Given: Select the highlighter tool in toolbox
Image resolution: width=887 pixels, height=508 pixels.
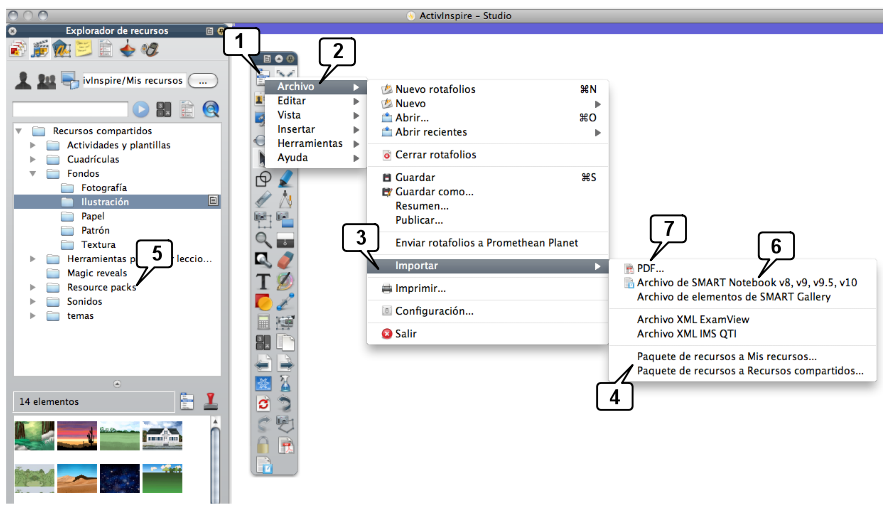Looking at the screenshot, I should coord(285,178).
